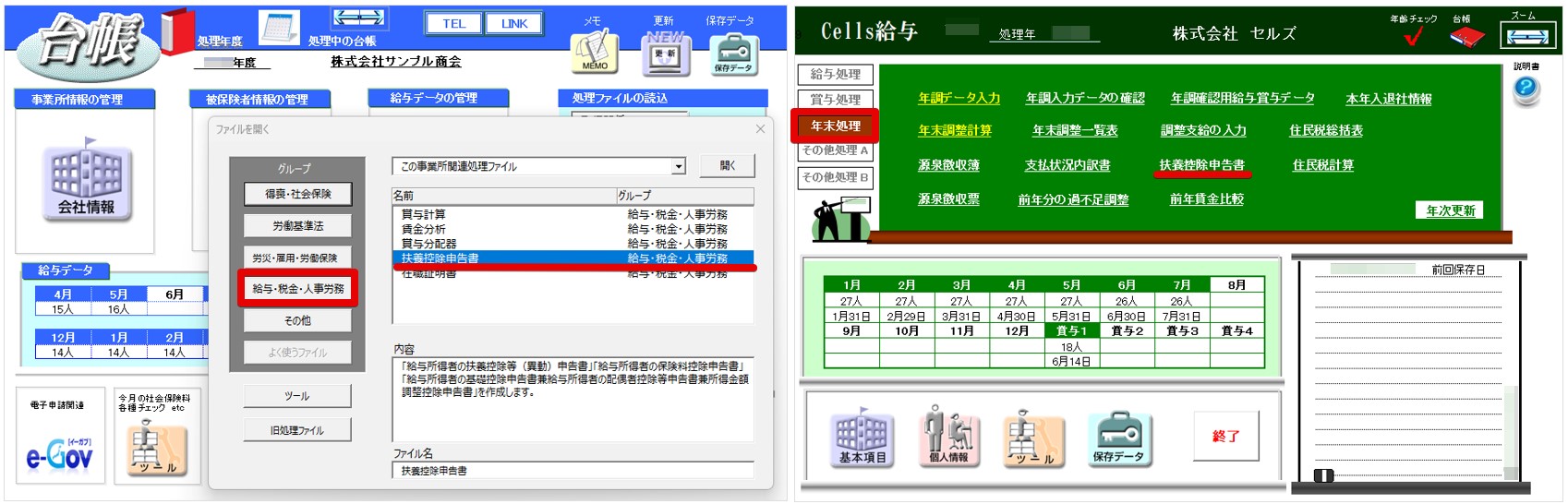Click the 更新 NEW update icon
This screenshot has width=1568, height=504.
coord(665,53)
